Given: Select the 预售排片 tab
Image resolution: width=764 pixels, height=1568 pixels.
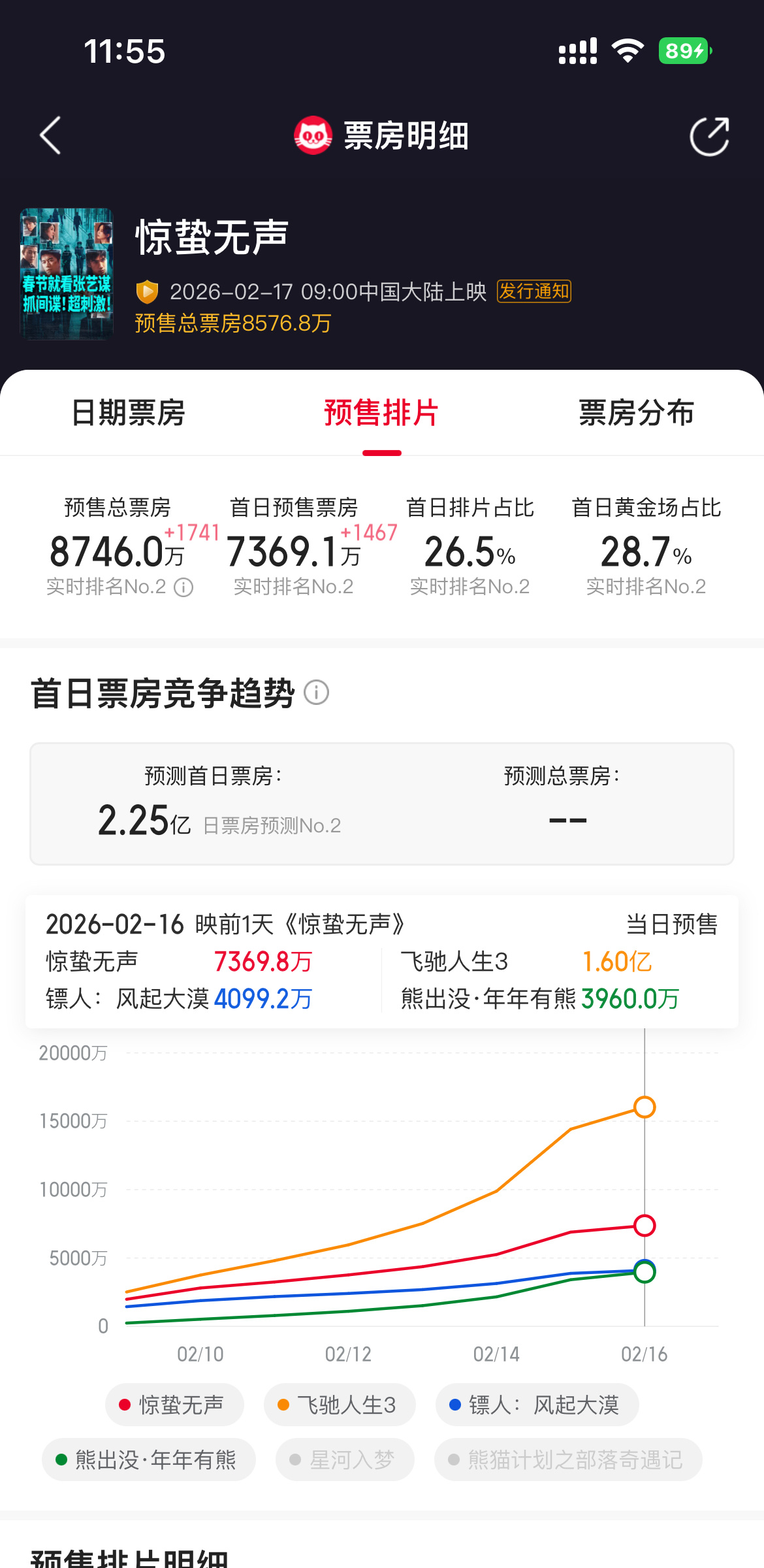Looking at the screenshot, I should click(x=381, y=413).
